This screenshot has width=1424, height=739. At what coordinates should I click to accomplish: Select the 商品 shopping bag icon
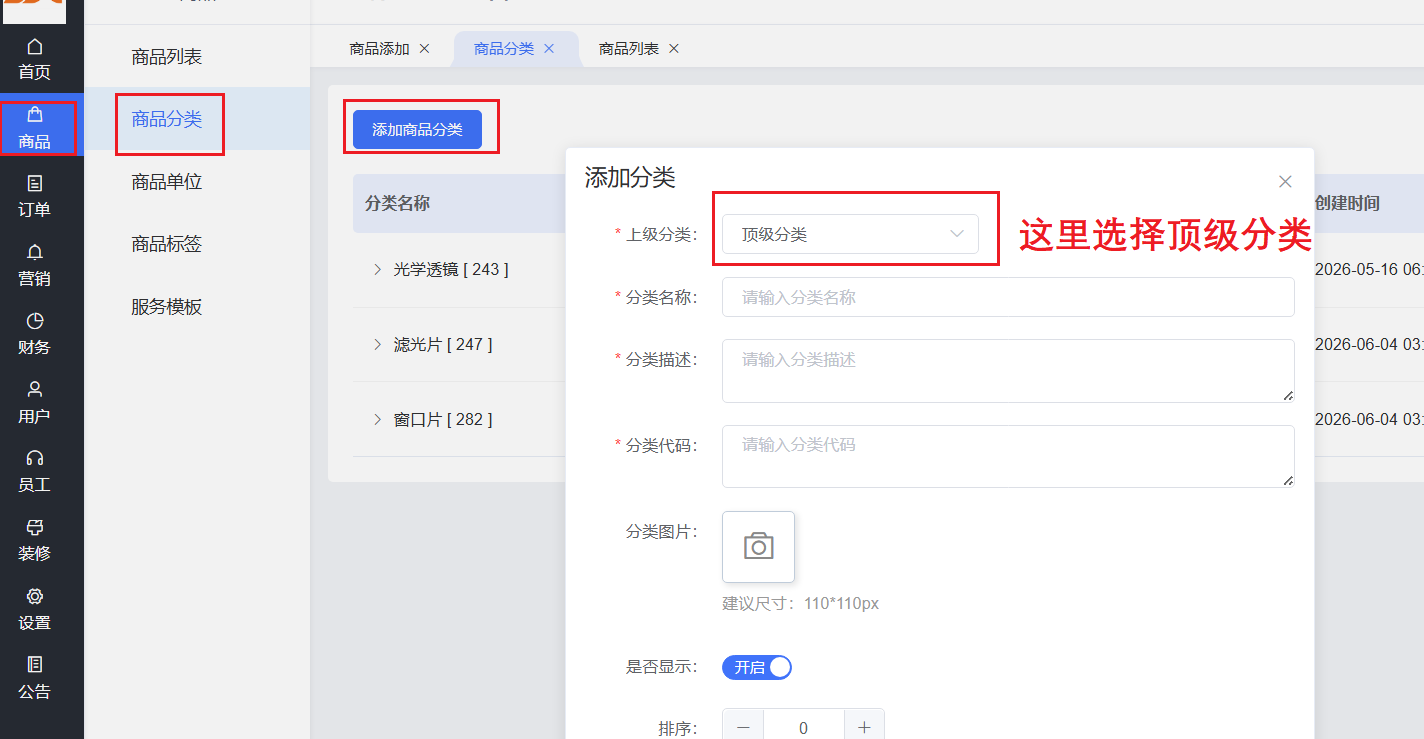35,115
